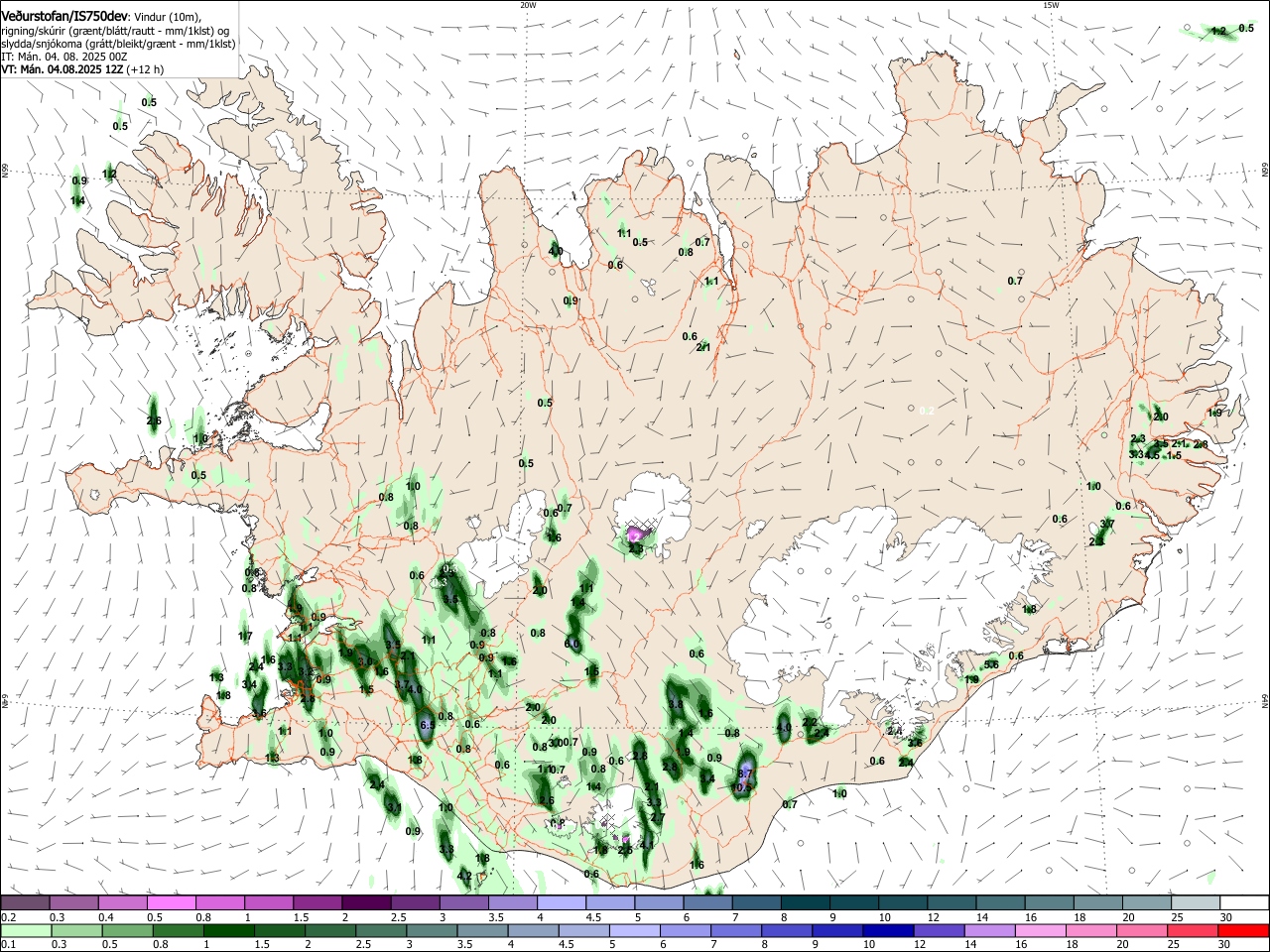Screen dimensions: 1270x952
Task: Select the white snow legend swatch after 25
Action: (1244, 902)
